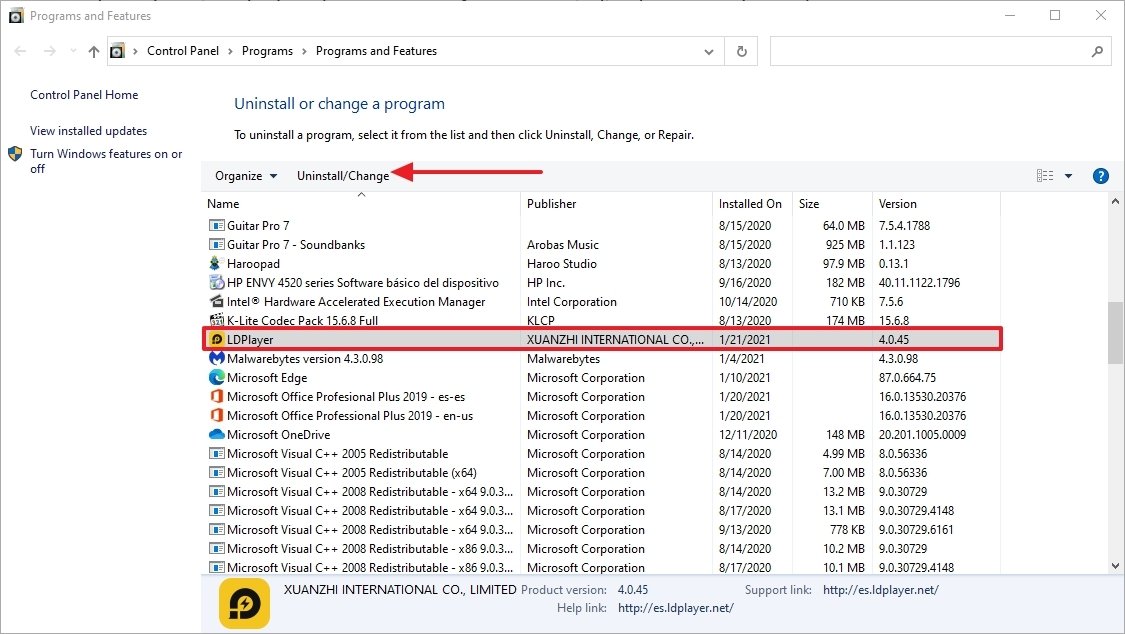The height and width of the screenshot is (634, 1125).
Task: Open View installed updates link
Action: [88, 131]
